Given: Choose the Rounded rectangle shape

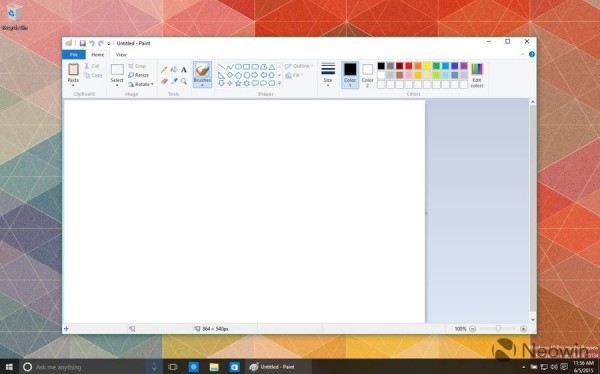Looking at the screenshot, I should pos(255,67).
